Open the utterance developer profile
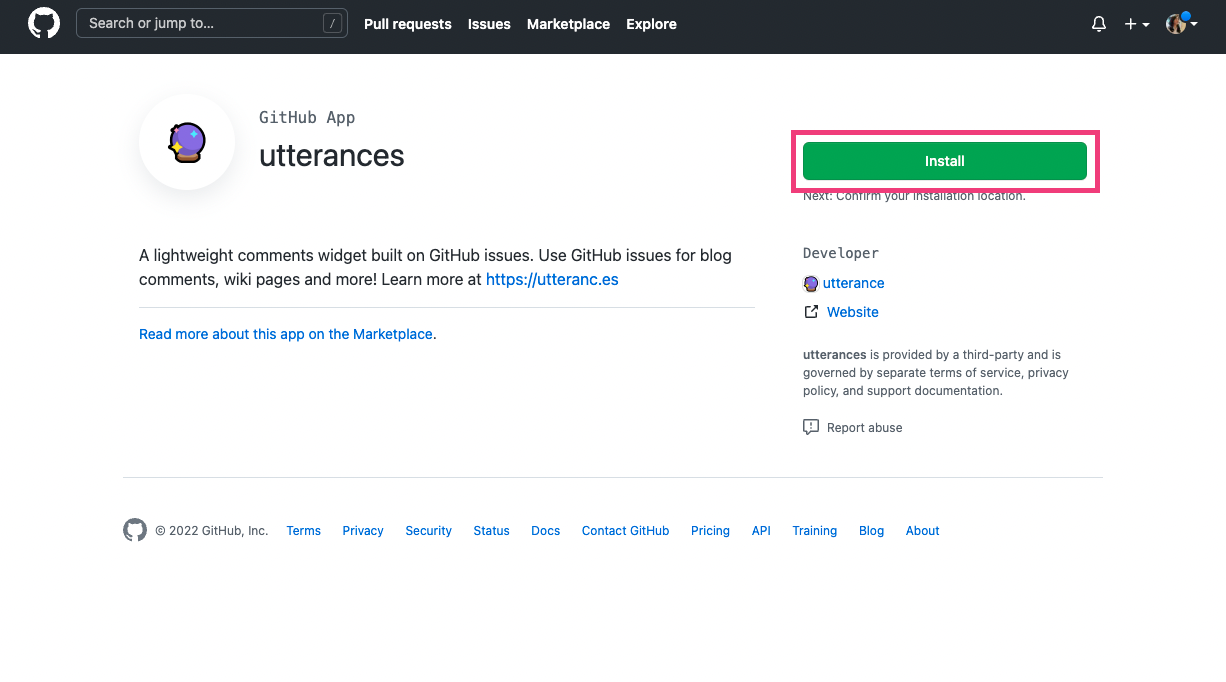The width and height of the screenshot is (1226, 682). pos(853,283)
